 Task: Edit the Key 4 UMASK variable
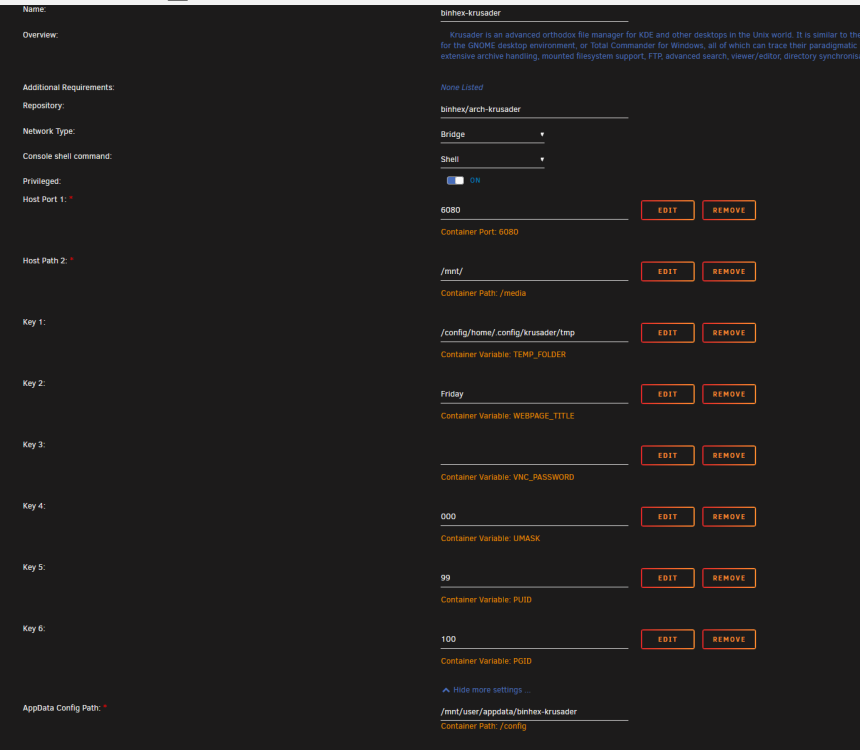point(667,517)
